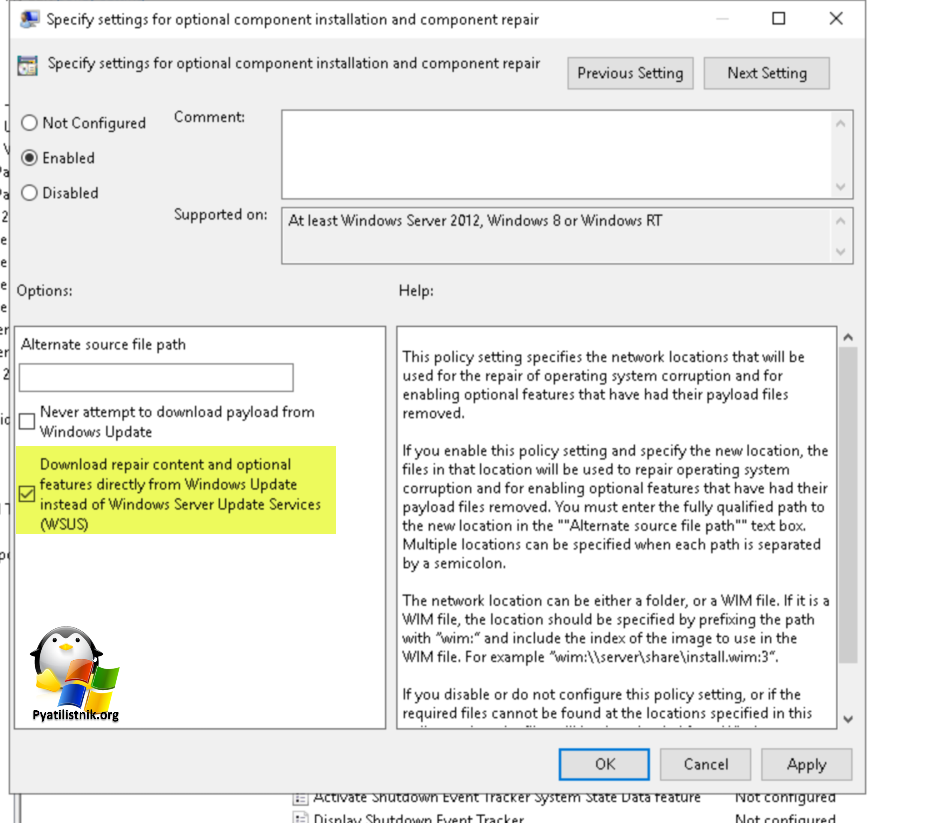Click the help paragraph starting 'This policy setting specifies'
This screenshot has width=945, height=823.
click(603, 385)
